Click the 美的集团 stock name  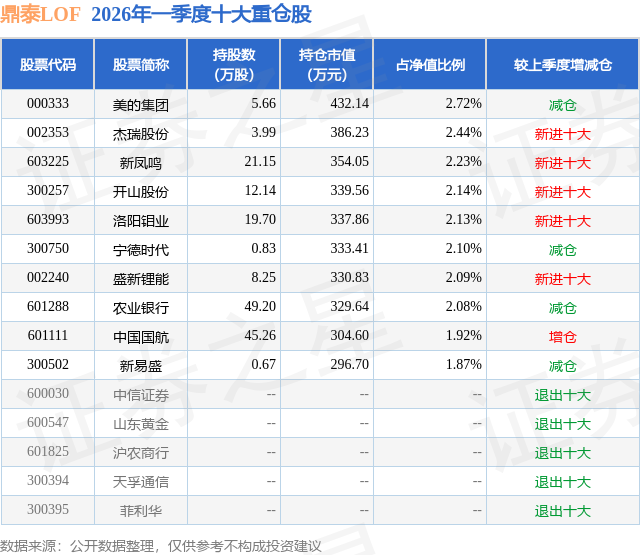point(141,105)
